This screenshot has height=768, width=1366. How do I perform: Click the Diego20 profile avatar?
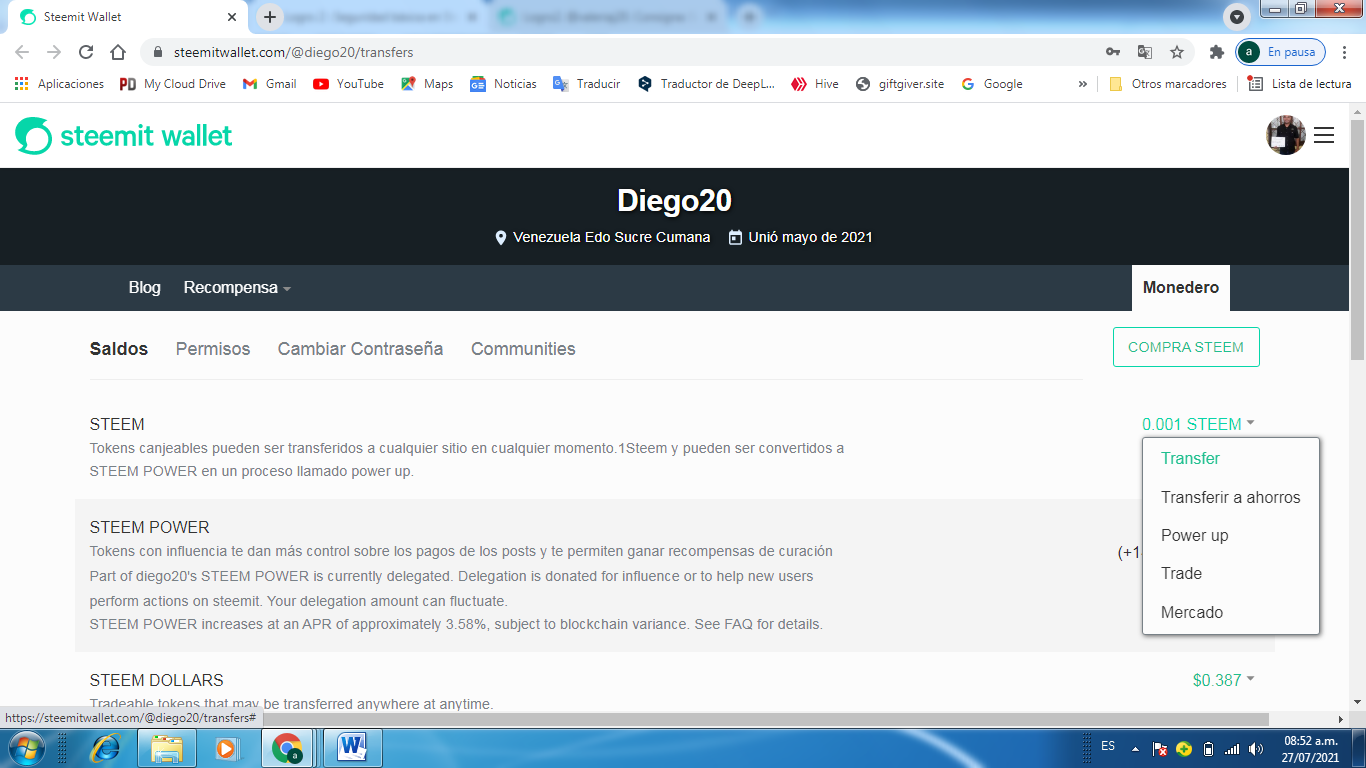coord(1286,135)
